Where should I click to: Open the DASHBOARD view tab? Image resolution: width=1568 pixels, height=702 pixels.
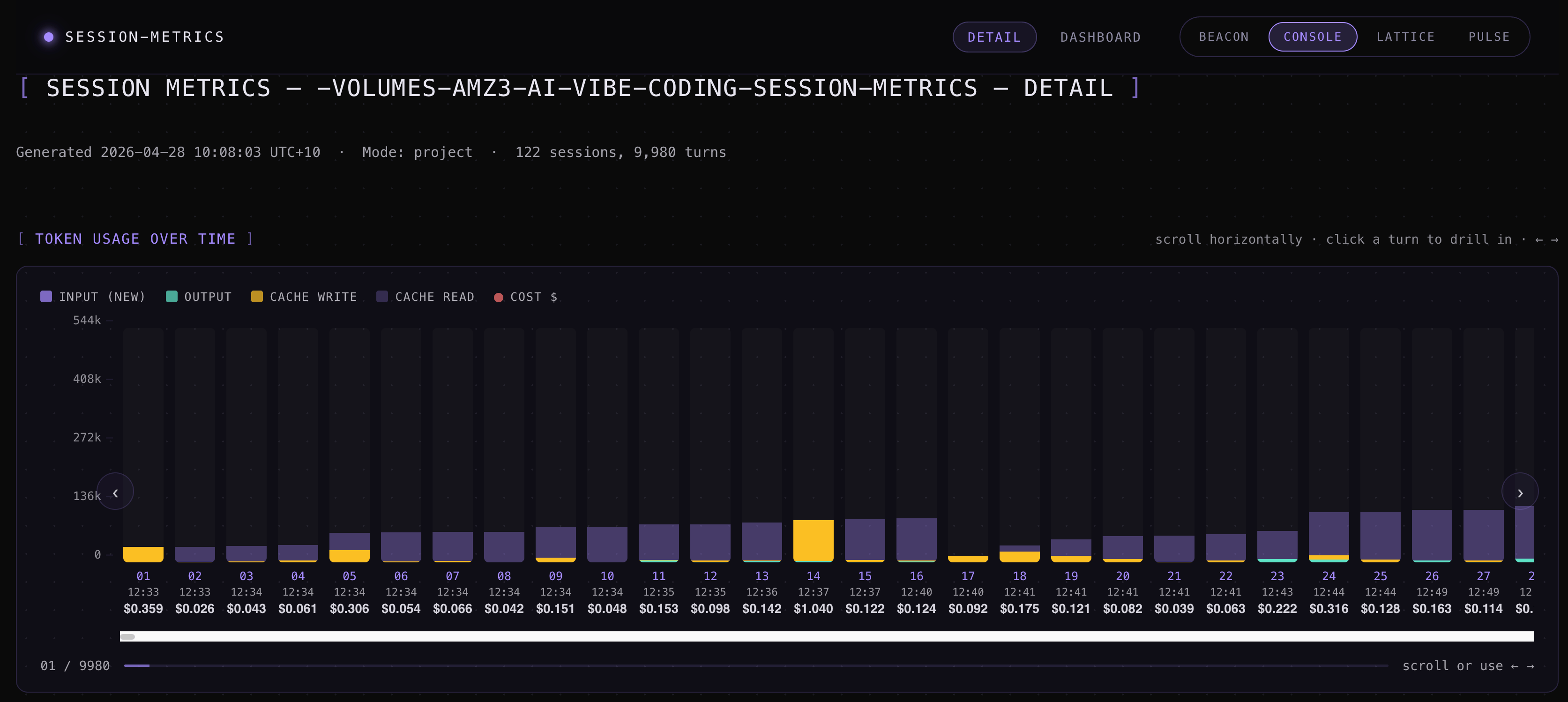[1100, 37]
